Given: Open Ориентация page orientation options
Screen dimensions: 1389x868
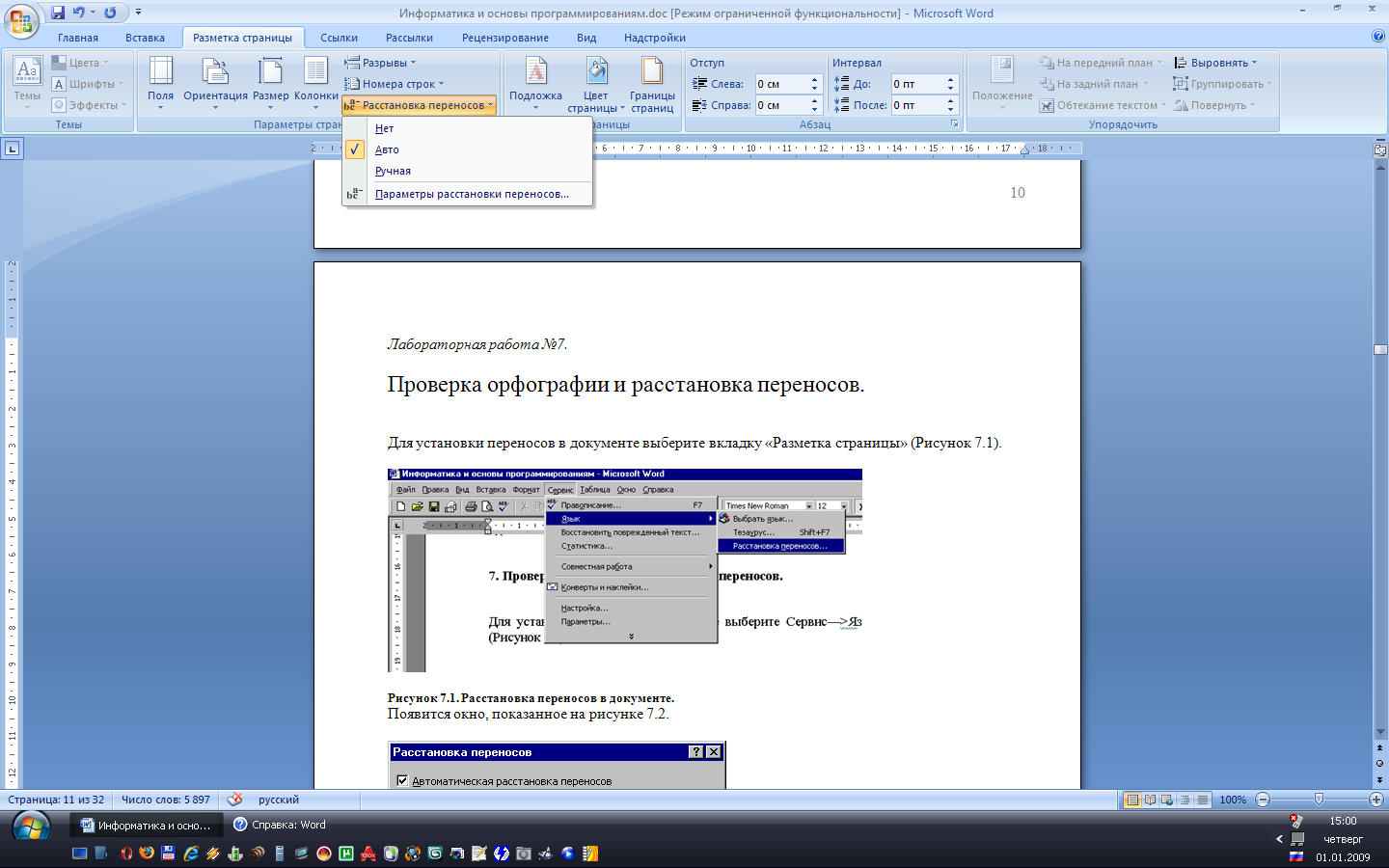Looking at the screenshot, I should (x=215, y=83).
